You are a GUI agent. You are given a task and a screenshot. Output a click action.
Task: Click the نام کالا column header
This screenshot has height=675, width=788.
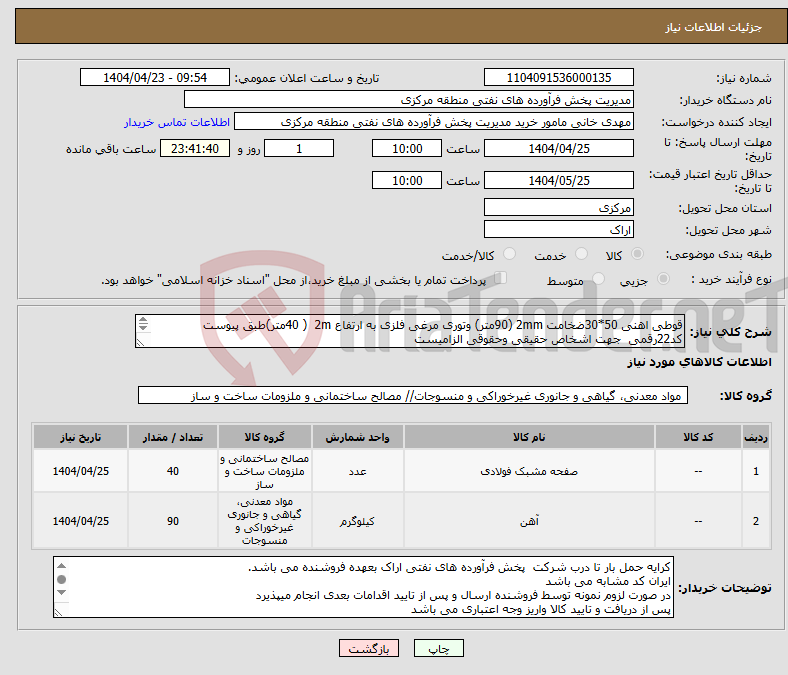pos(529,437)
